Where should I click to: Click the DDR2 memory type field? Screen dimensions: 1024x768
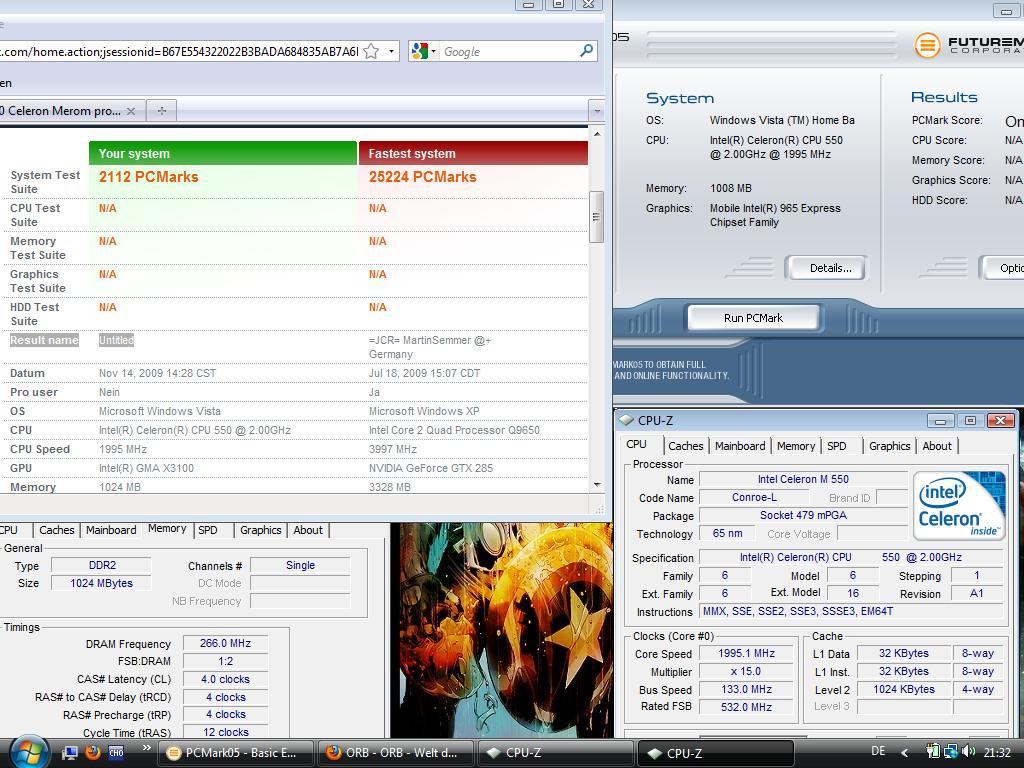[102, 566]
